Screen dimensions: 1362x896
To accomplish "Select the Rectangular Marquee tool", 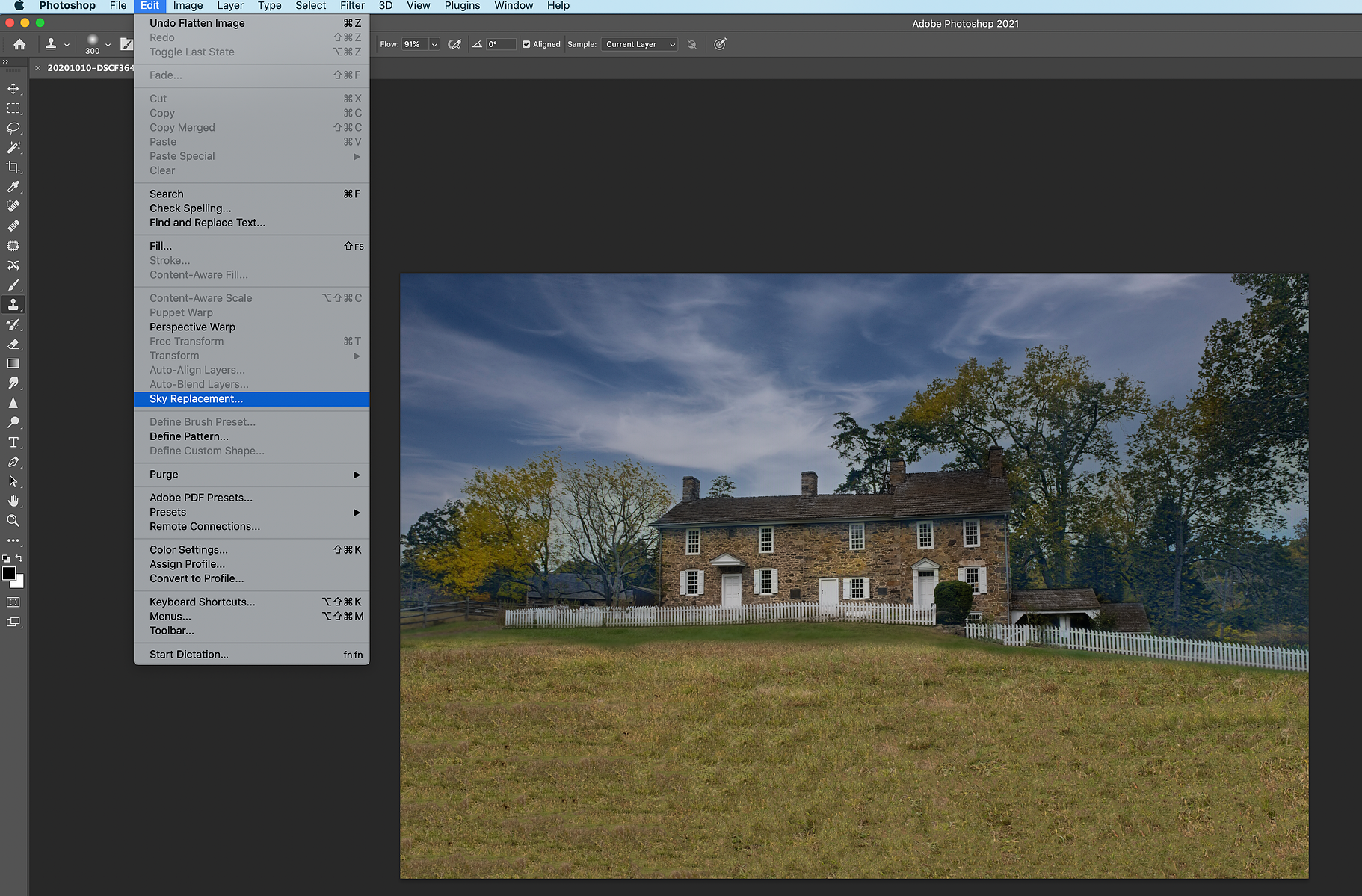I will click(x=13, y=108).
